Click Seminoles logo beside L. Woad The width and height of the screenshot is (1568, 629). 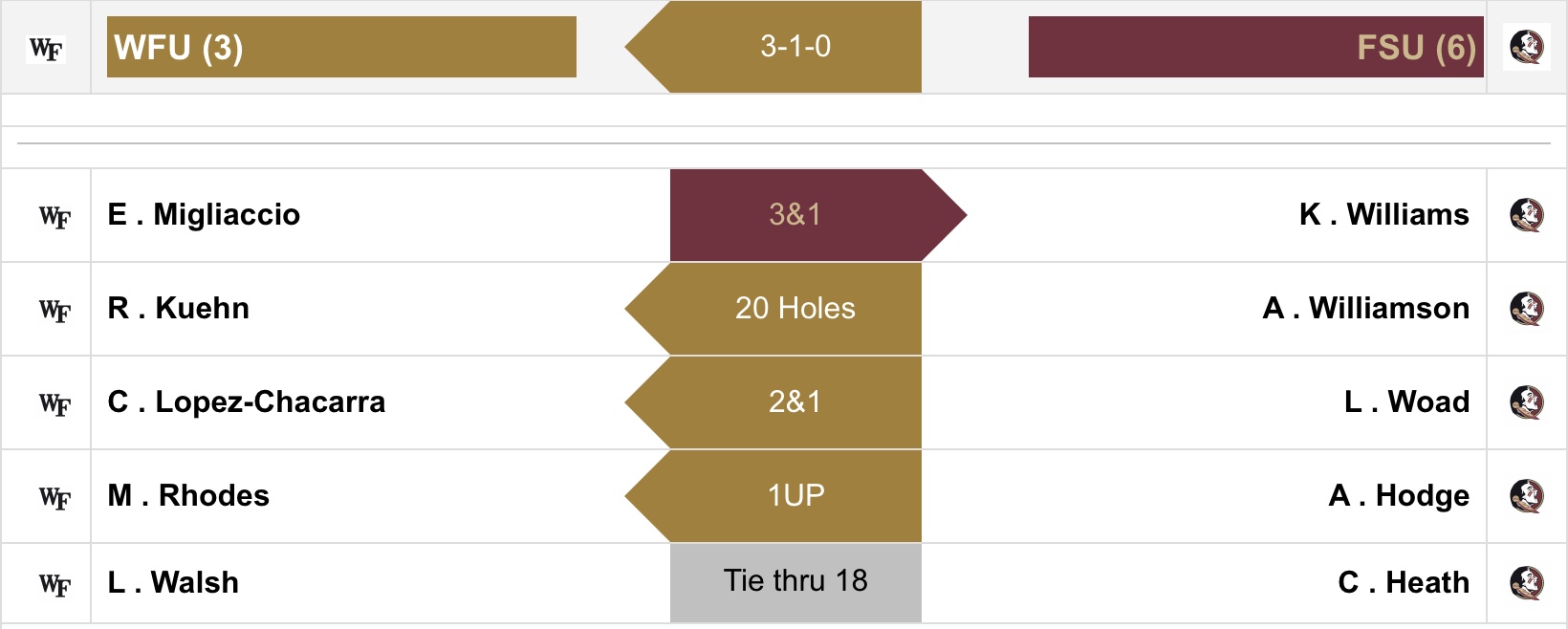pyautogui.click(x=1527, y=402)
